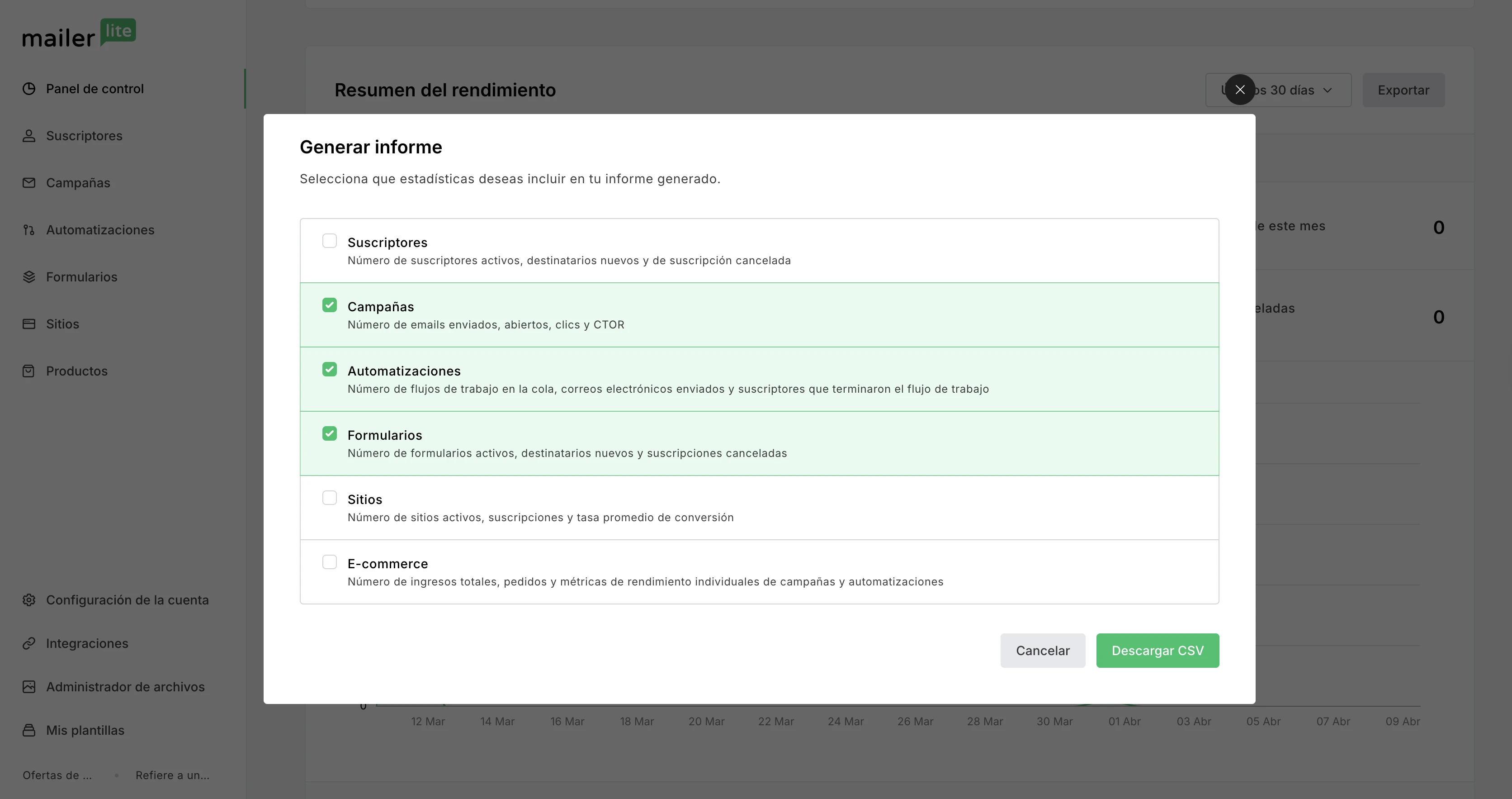The image size is (1512, 799).
Task: Close the Generar informe modal with X
Action: point(1240,90)
